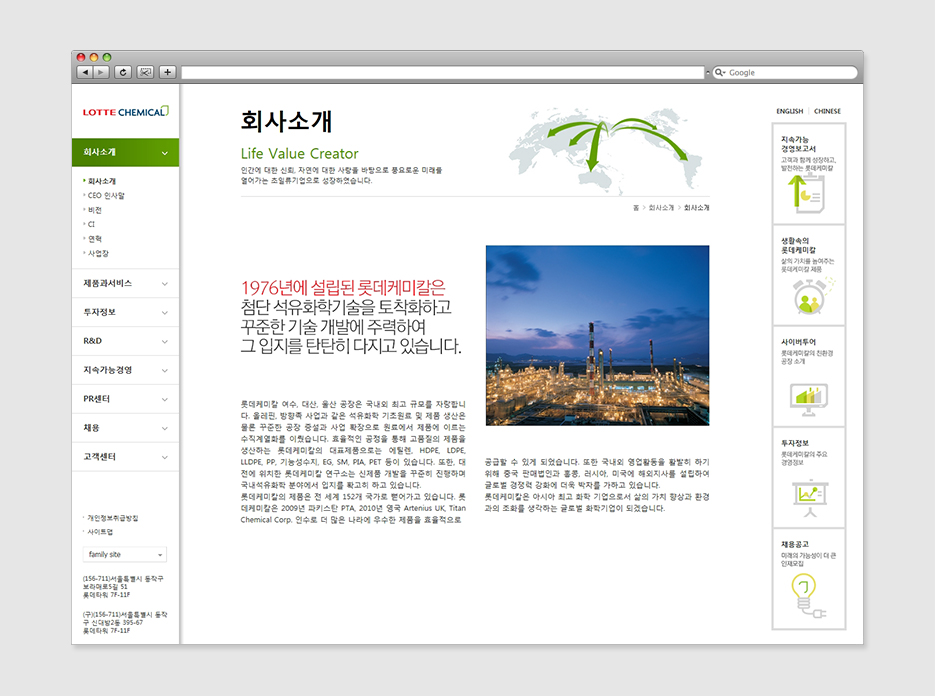Screen dimensions: 935x696
Task: Expand the 채용 menu chevron
Action: [x=165, y=428]
